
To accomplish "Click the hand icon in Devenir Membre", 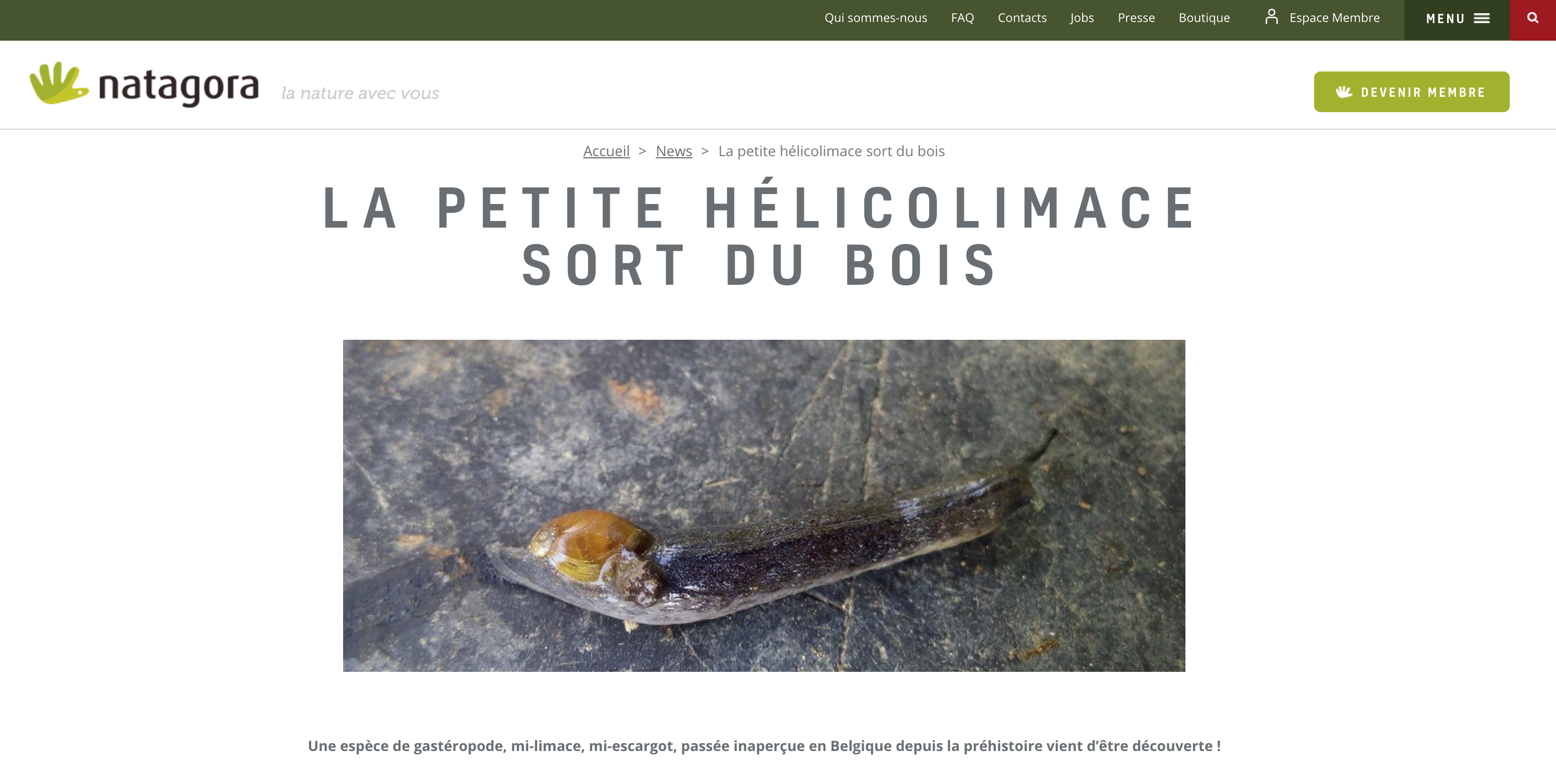I will click(1343, 92).
